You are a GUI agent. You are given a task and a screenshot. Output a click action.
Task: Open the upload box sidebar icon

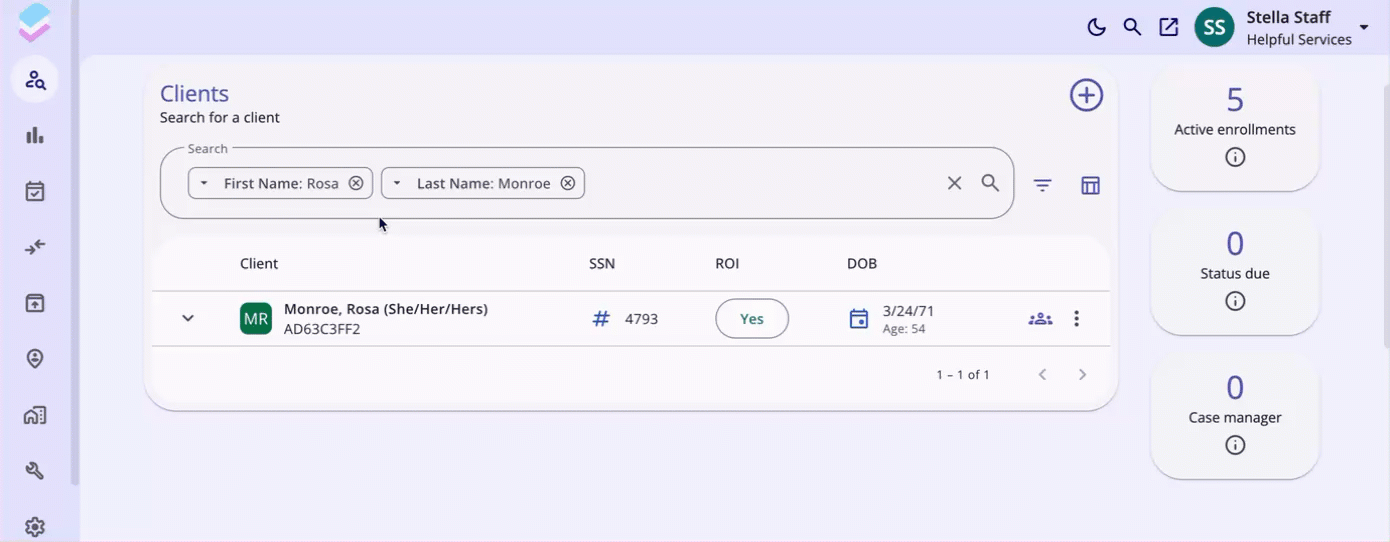click(x=35, y=303)
